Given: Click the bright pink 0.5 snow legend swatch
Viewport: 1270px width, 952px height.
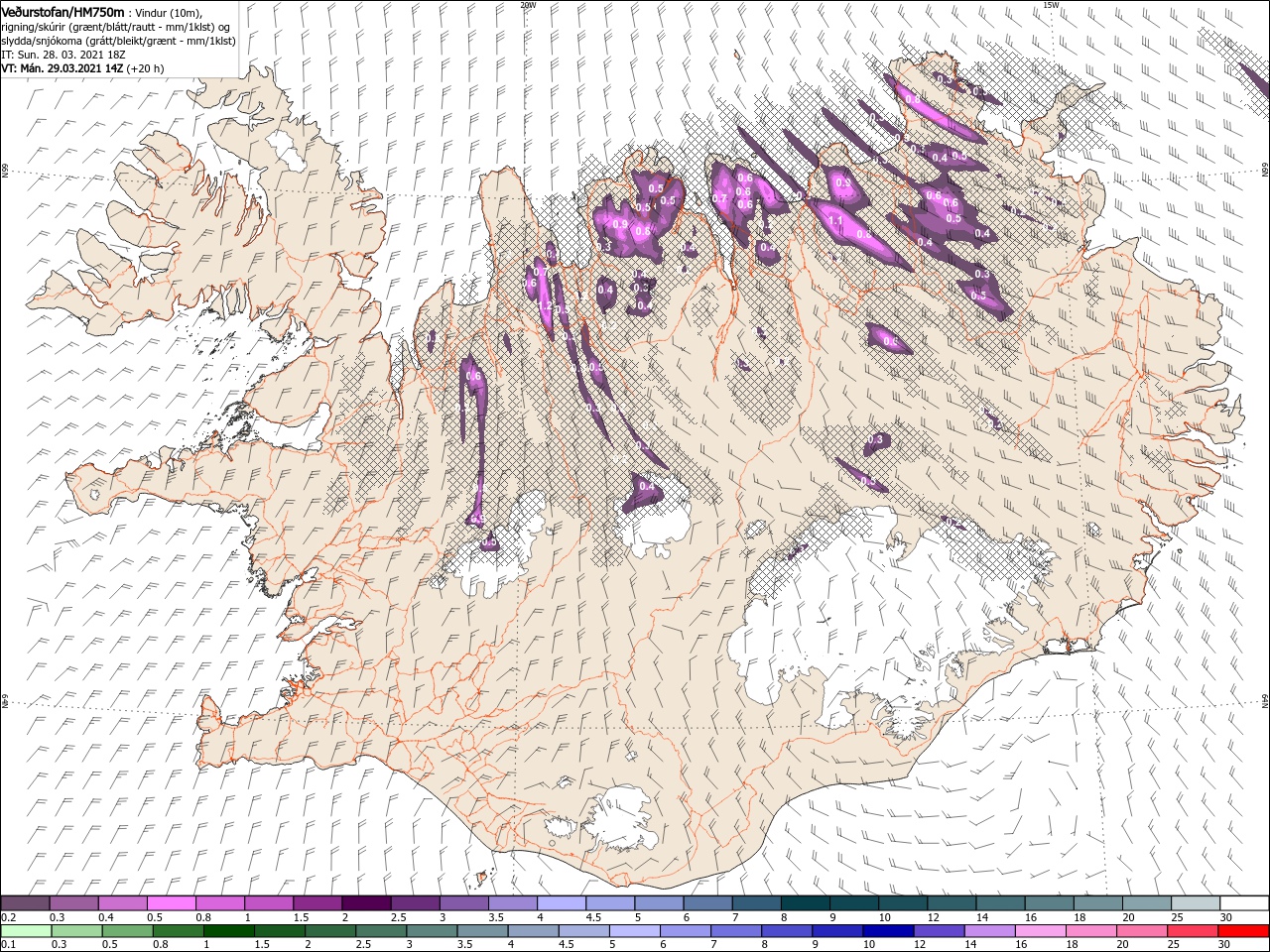Looking at the screenshot, I should click(x=171, y=903).
